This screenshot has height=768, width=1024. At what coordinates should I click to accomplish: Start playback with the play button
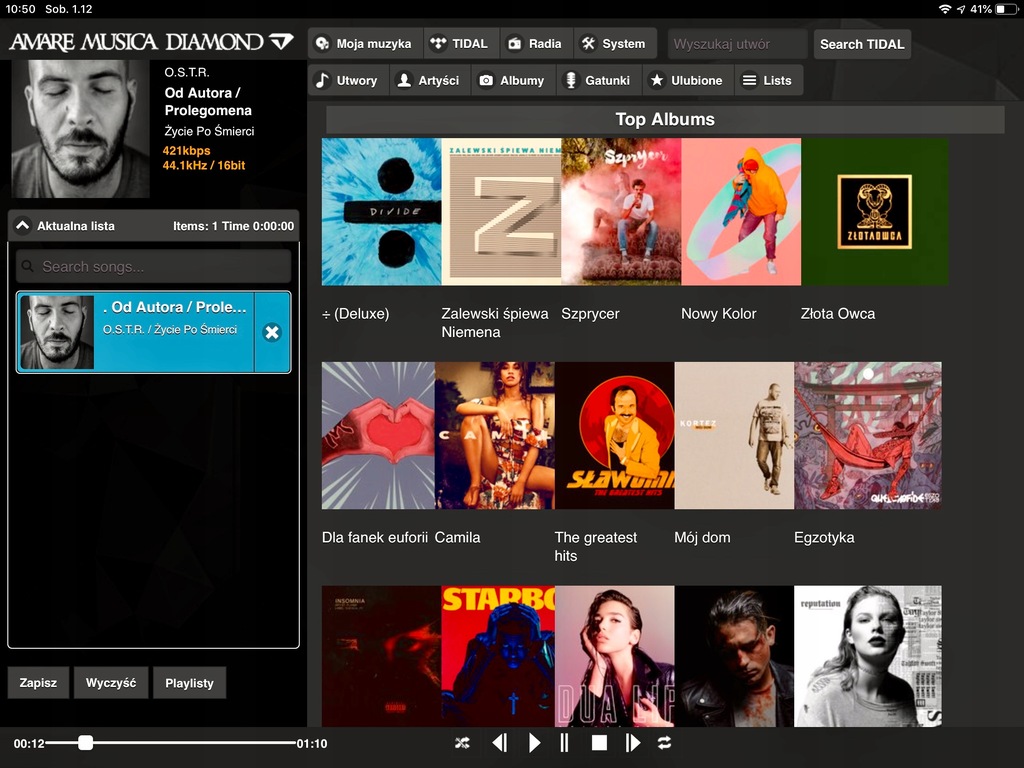(534, 743)
